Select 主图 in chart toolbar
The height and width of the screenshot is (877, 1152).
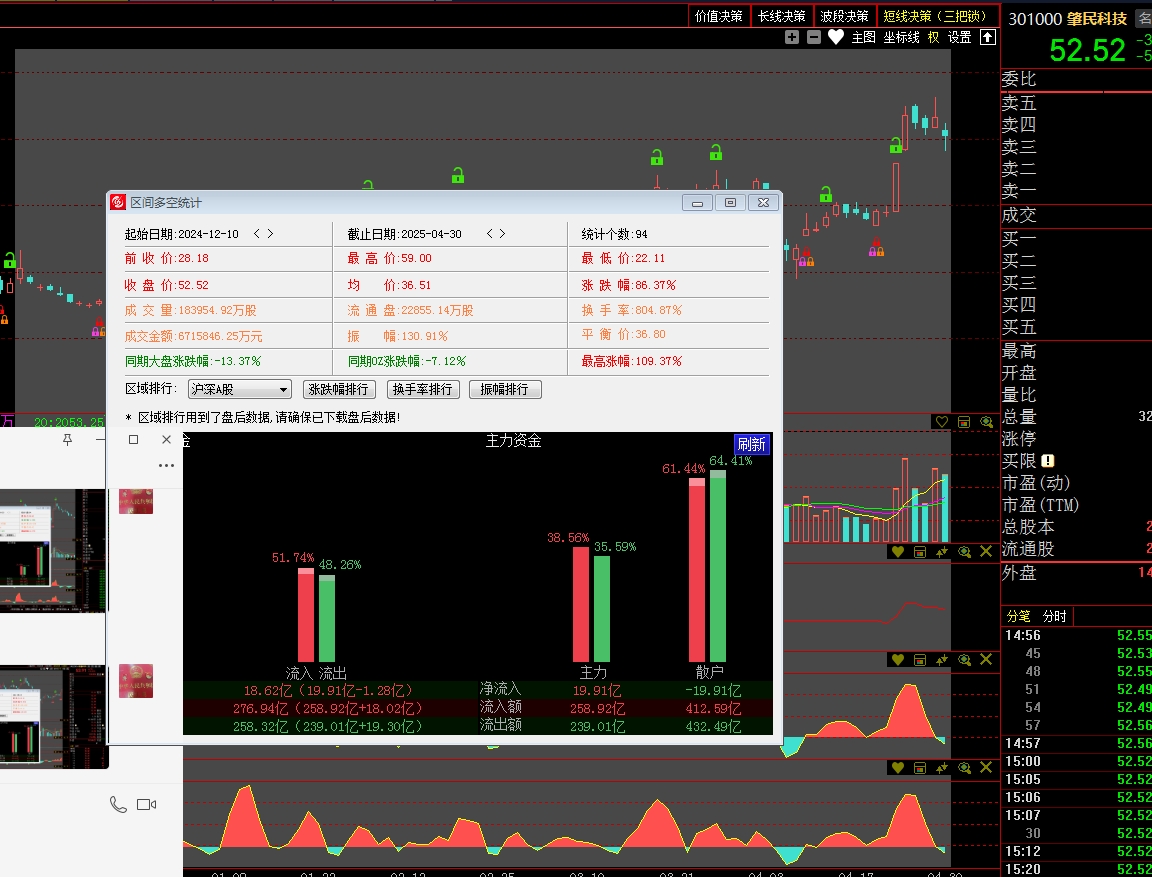863,37
